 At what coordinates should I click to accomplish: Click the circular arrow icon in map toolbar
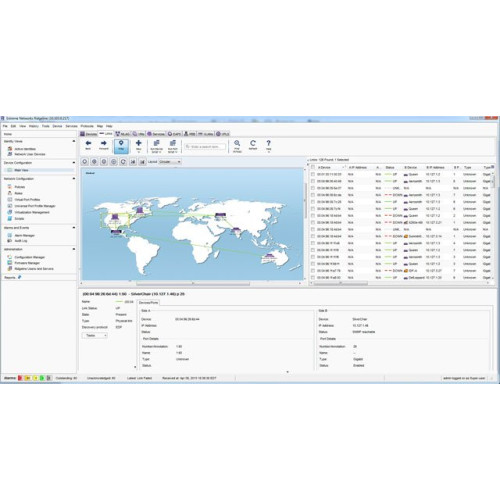coord(123,162)
